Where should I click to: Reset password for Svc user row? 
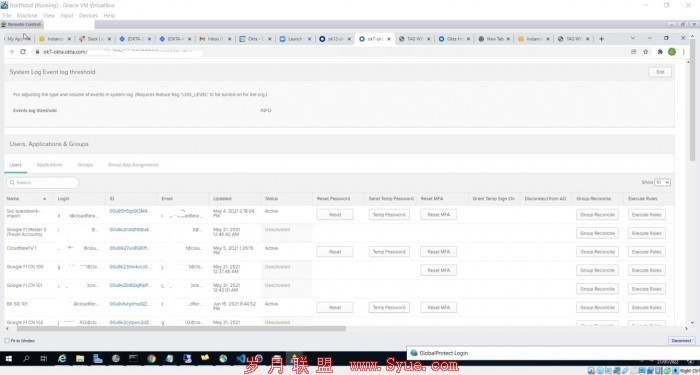335,215
